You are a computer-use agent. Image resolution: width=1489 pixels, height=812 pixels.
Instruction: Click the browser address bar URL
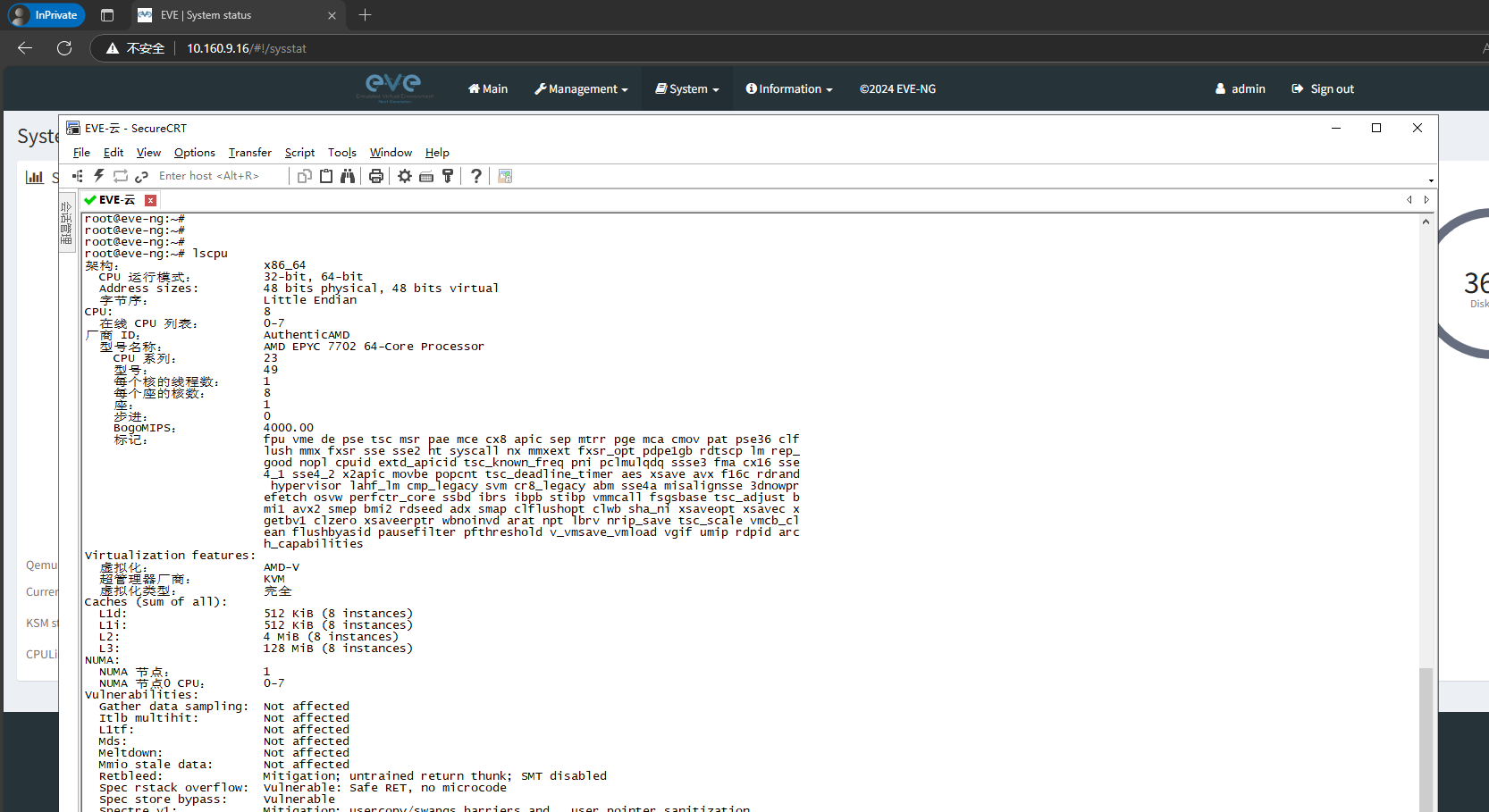247,48
